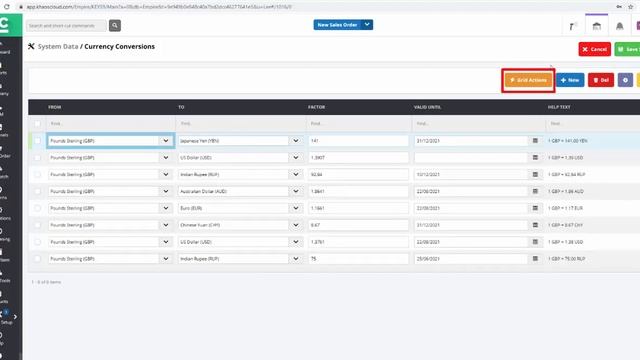Expand New Sales Order dropdown arrow

coord(367,24)
